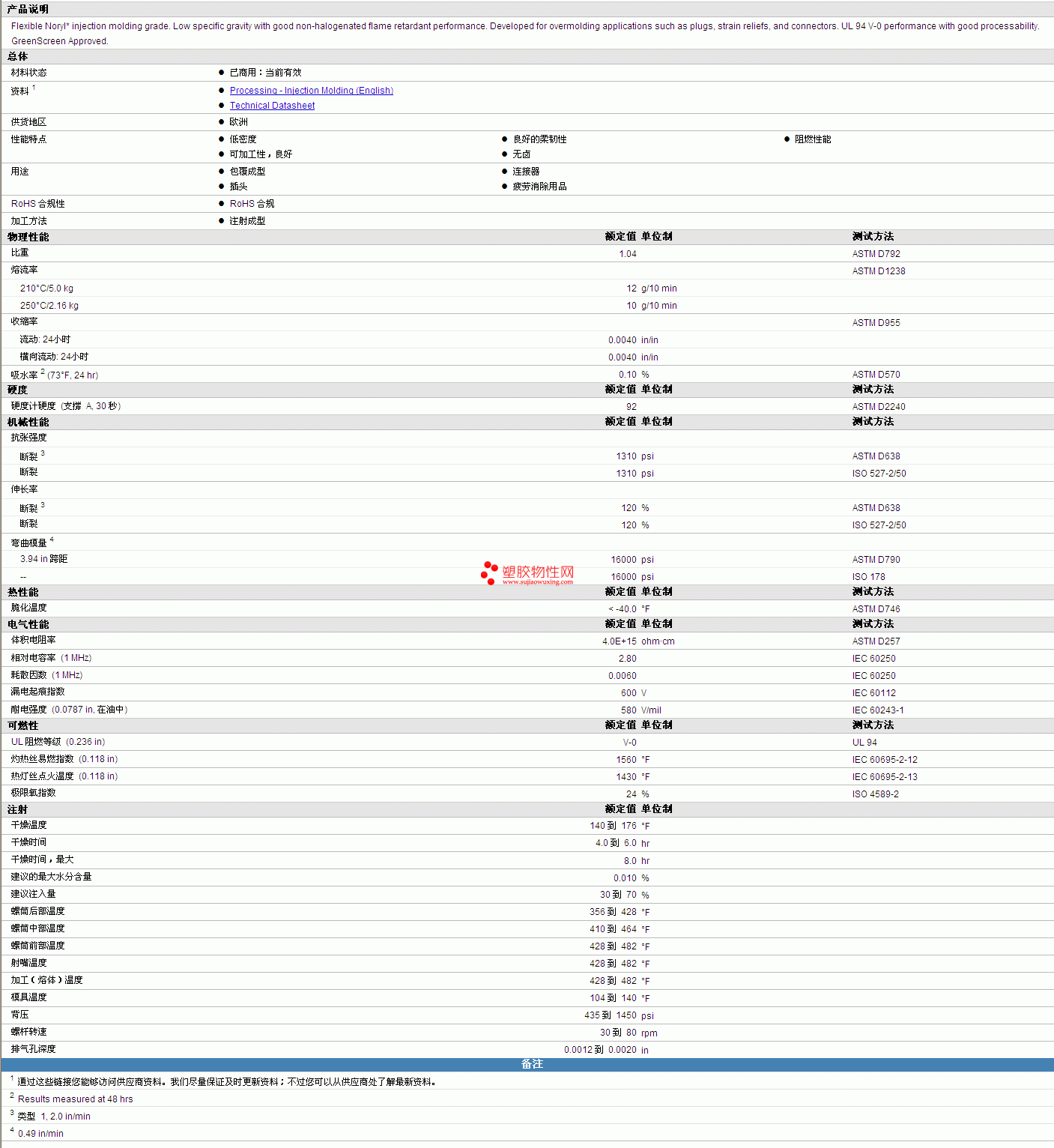Click the ASTM D1238 test method

coord(879,271)
